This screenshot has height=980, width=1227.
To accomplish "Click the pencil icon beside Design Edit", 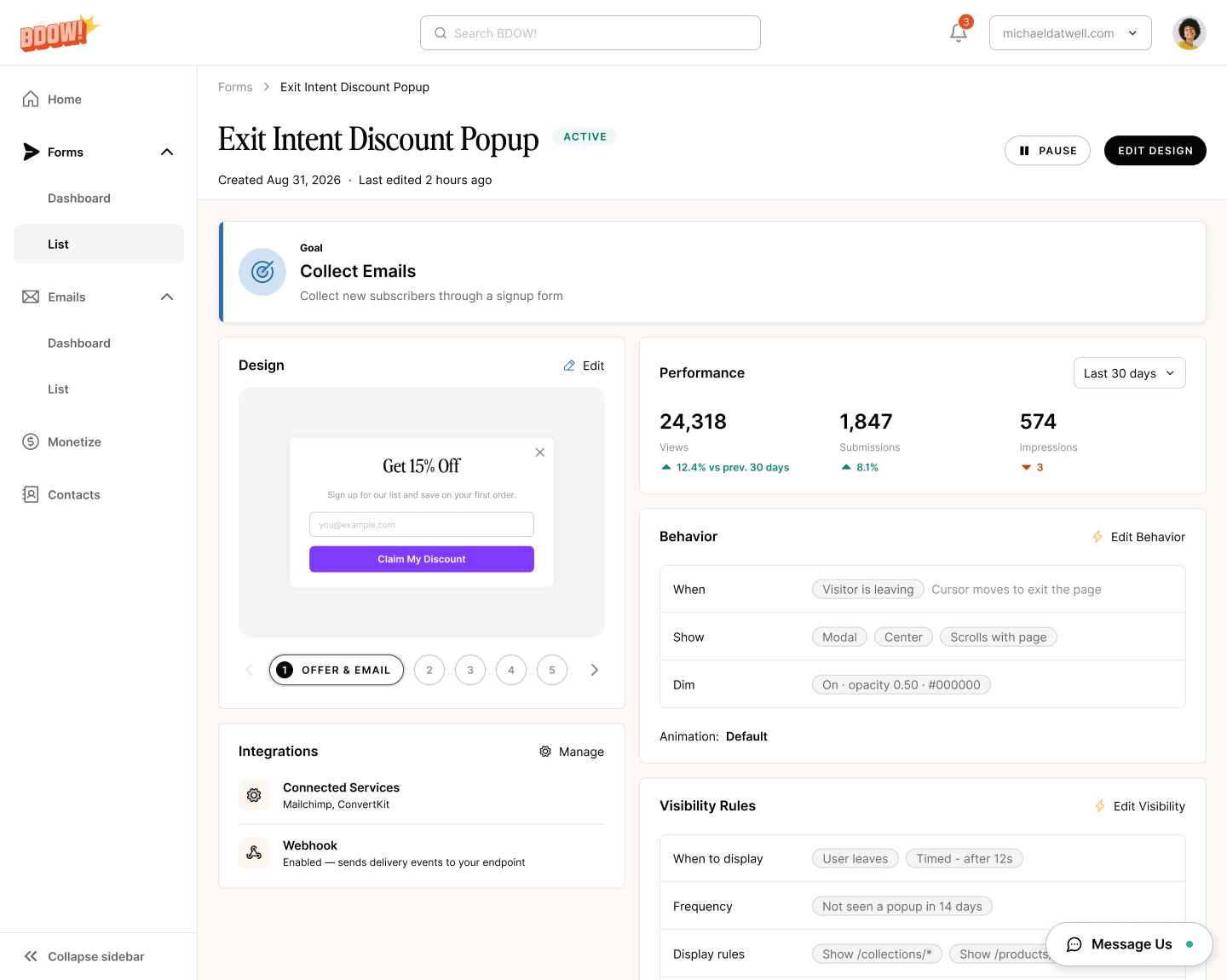I will 569,366.
